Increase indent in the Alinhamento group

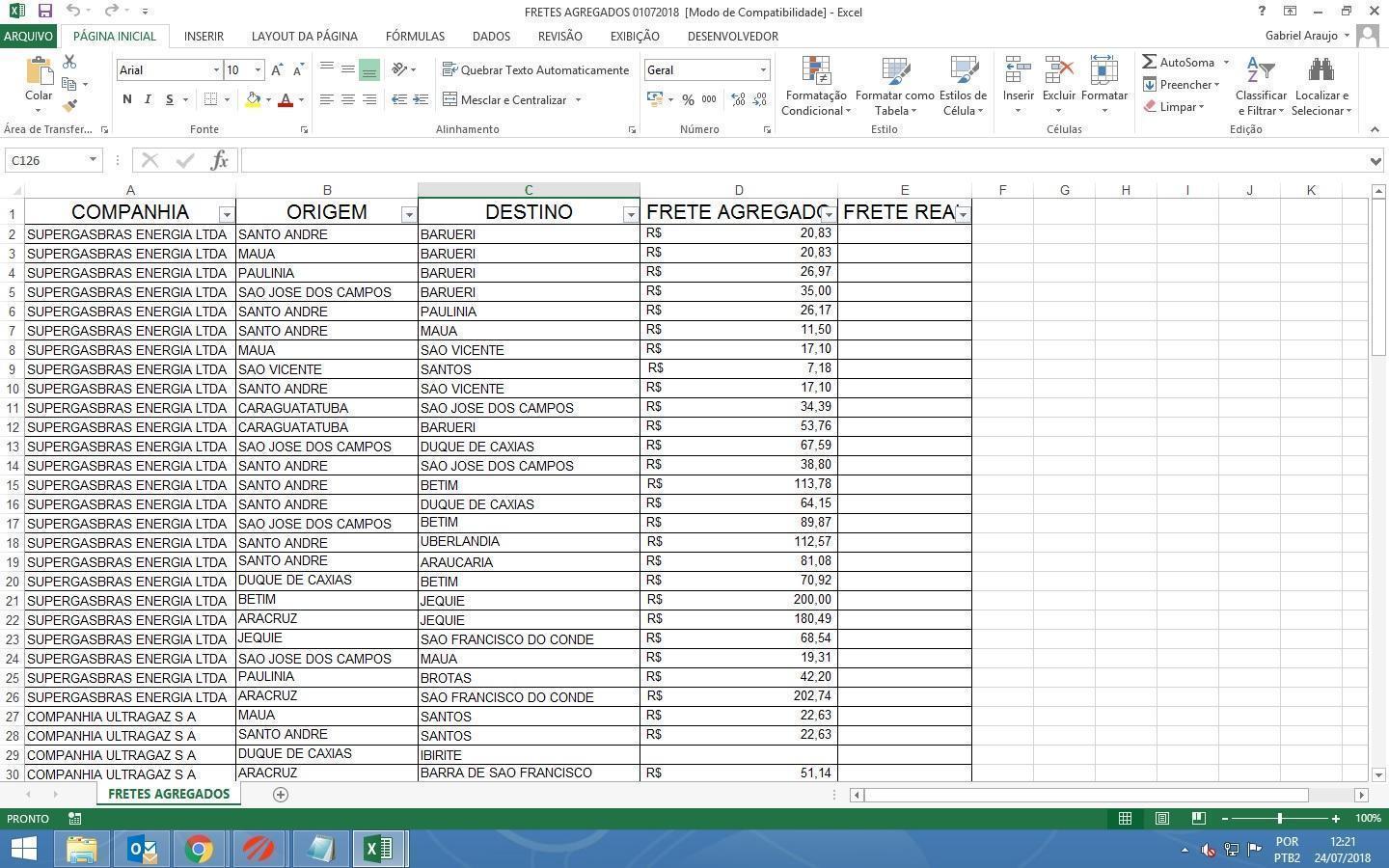421,99
